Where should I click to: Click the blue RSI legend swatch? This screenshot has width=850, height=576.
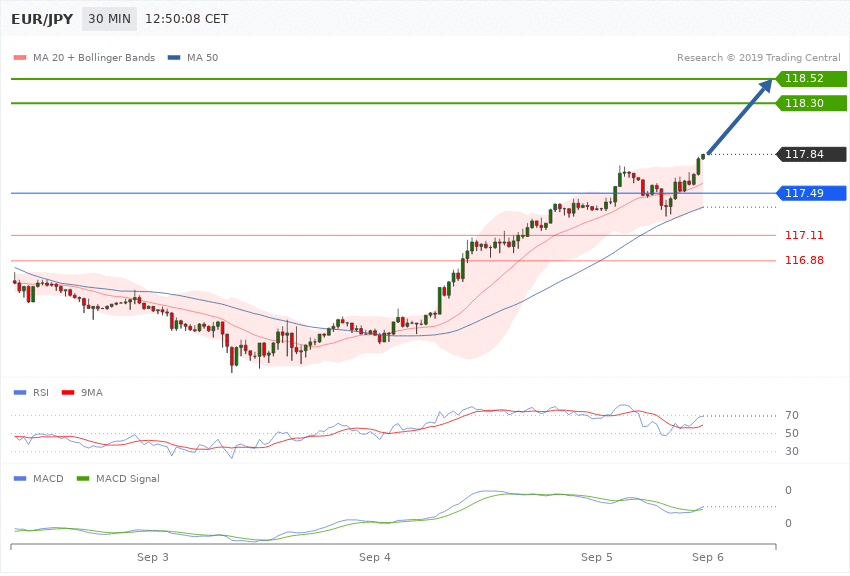20,392
